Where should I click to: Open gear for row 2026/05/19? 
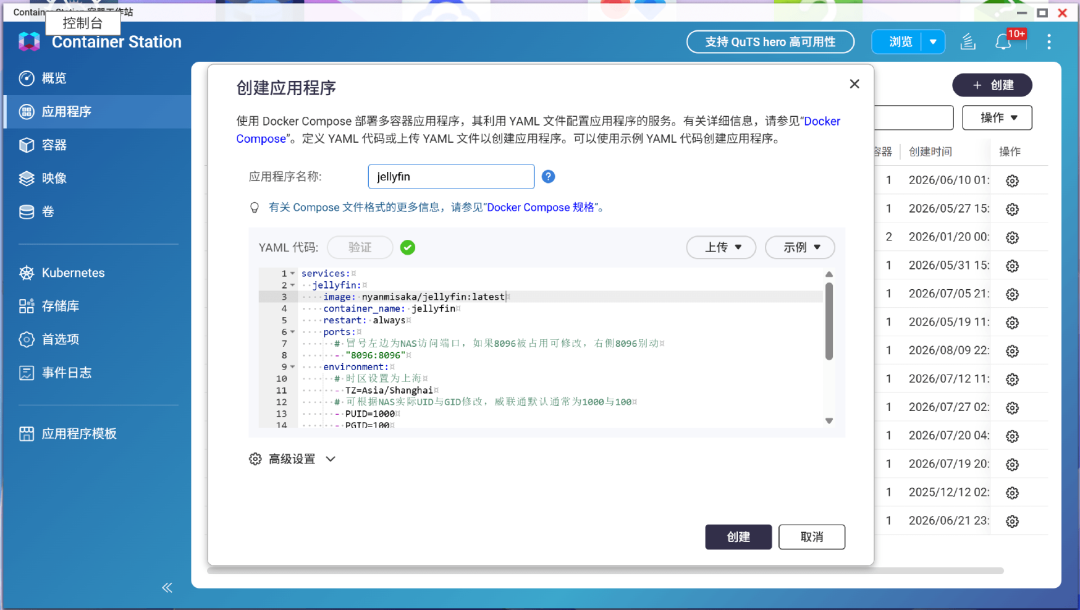tap(1012, 322)
